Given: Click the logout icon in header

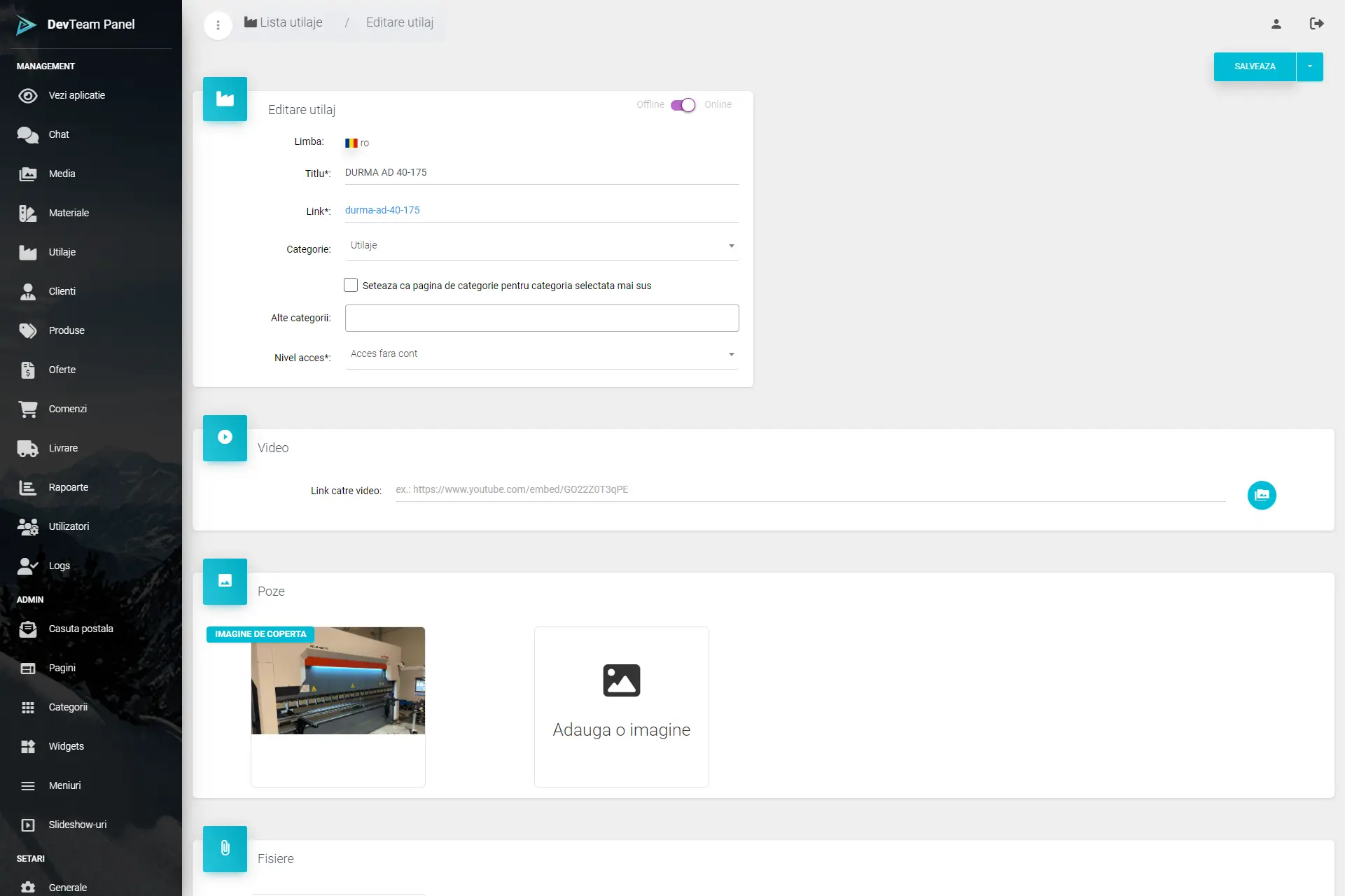Looking at the screenshot, I should coord(1316,24).
